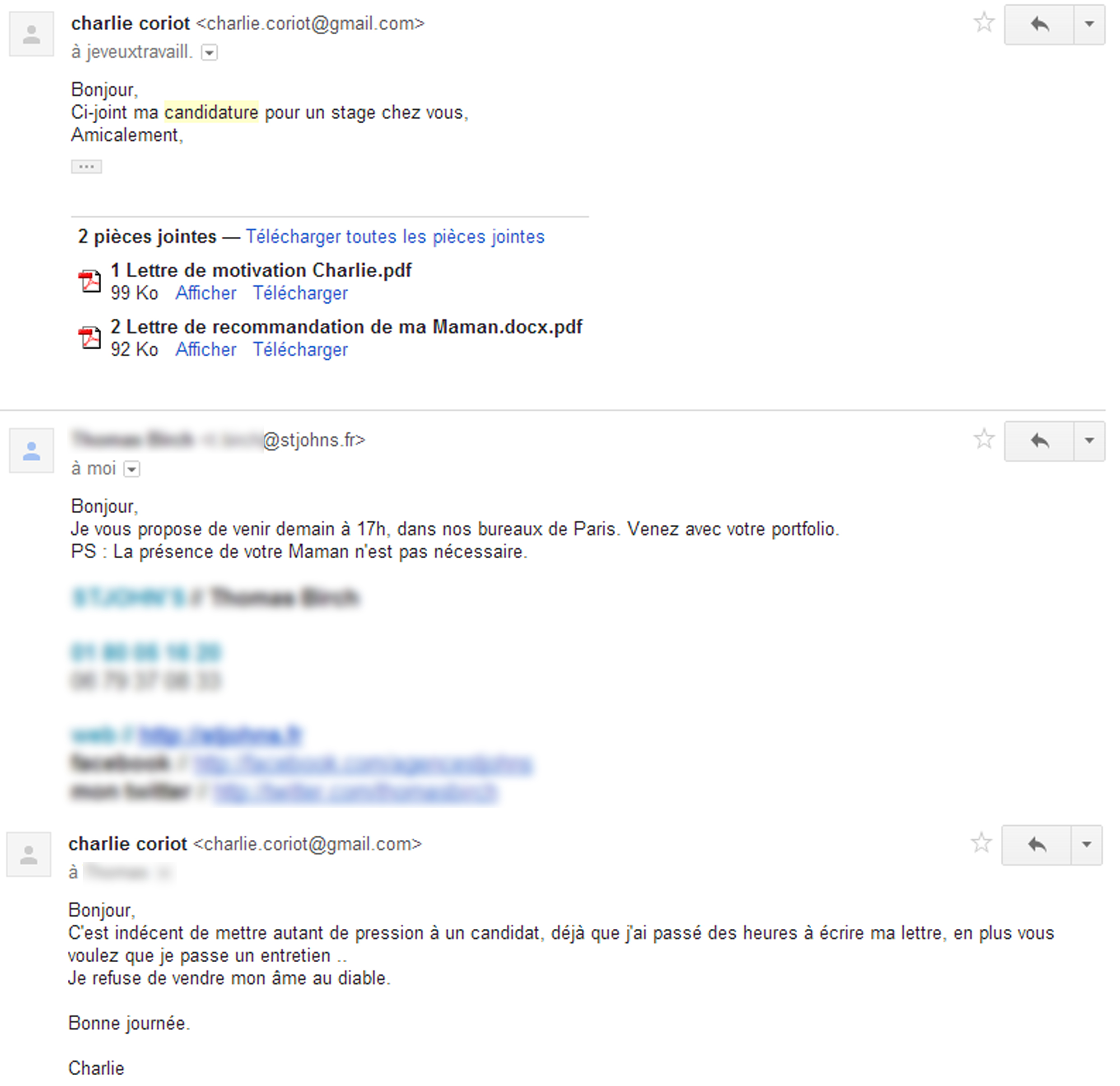Image resolution: width=1120 pixels, height=1086 pixels.
Task: Click the PDF icon for Lettre de recommandation
Action: pyautogui.click(x=90, y=338)
